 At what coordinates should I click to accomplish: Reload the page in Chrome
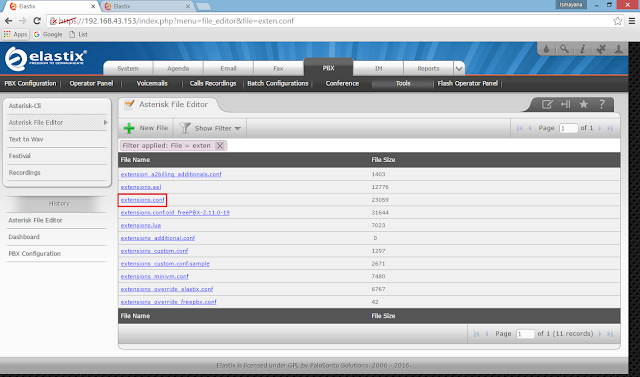click(37, 21)
